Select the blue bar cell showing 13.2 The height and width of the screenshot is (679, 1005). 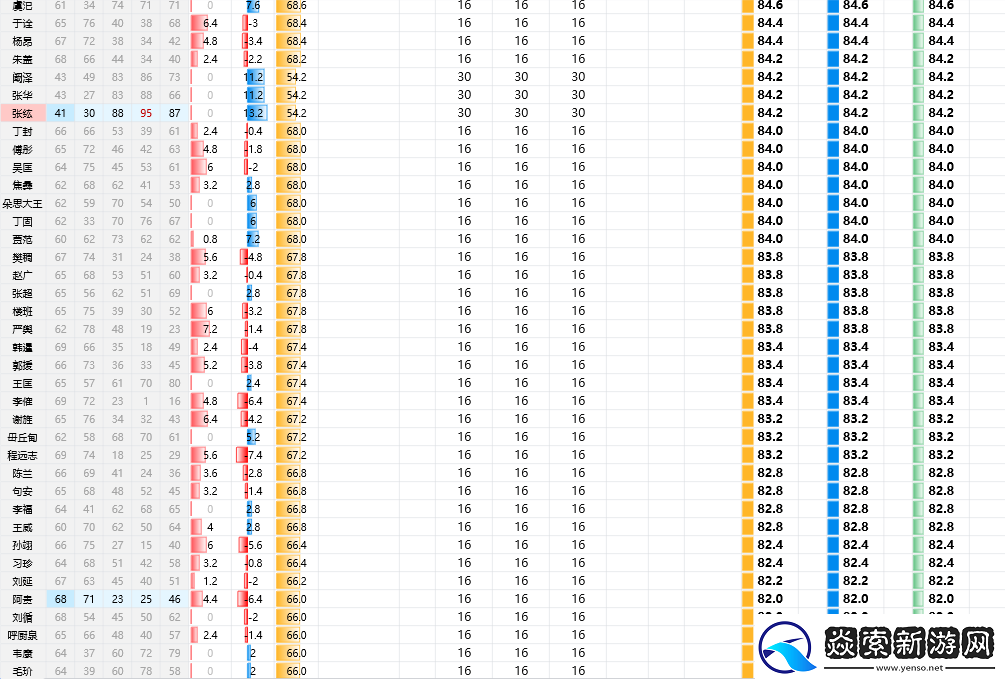[254, 113]
